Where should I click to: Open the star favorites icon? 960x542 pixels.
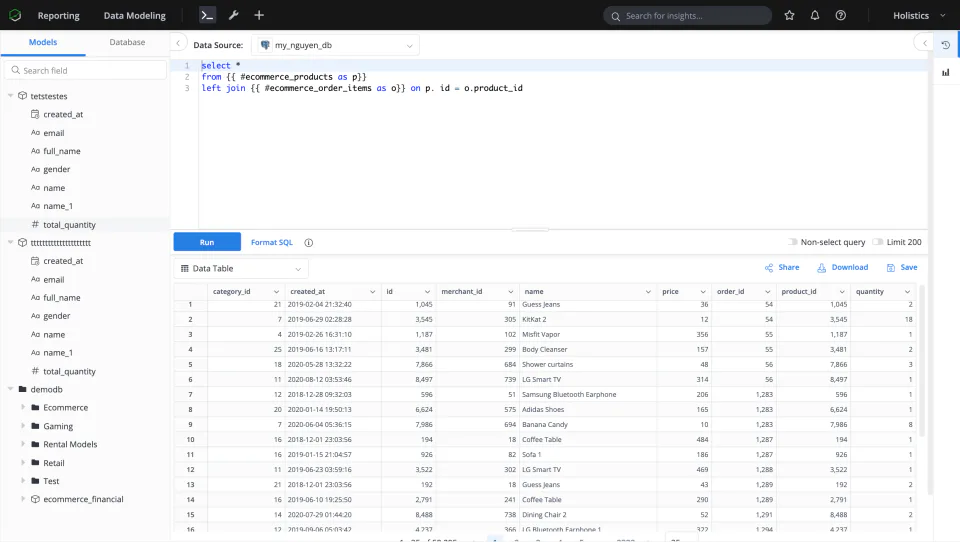click(x=789, y=15)
